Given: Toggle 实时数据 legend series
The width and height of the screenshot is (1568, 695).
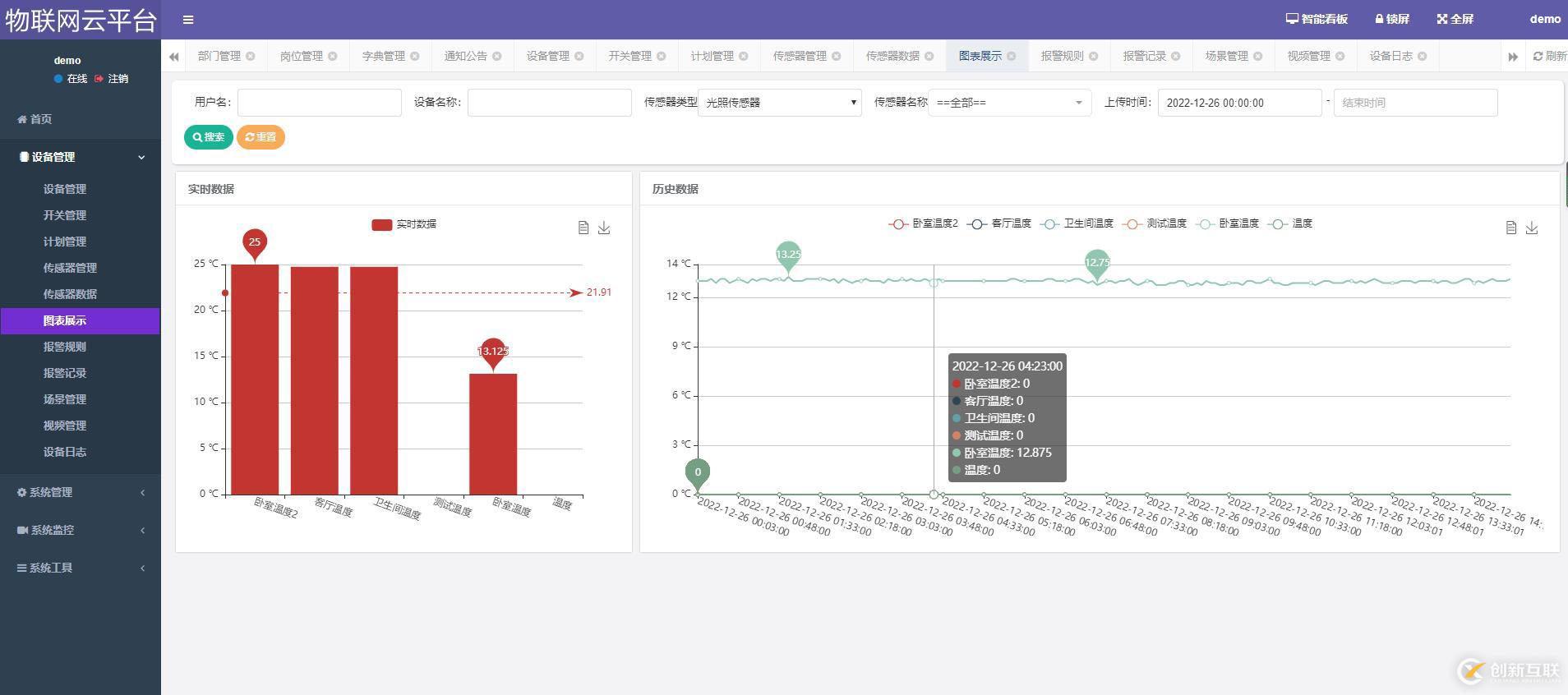Looking at the screenshot, I should click(404, 224).
